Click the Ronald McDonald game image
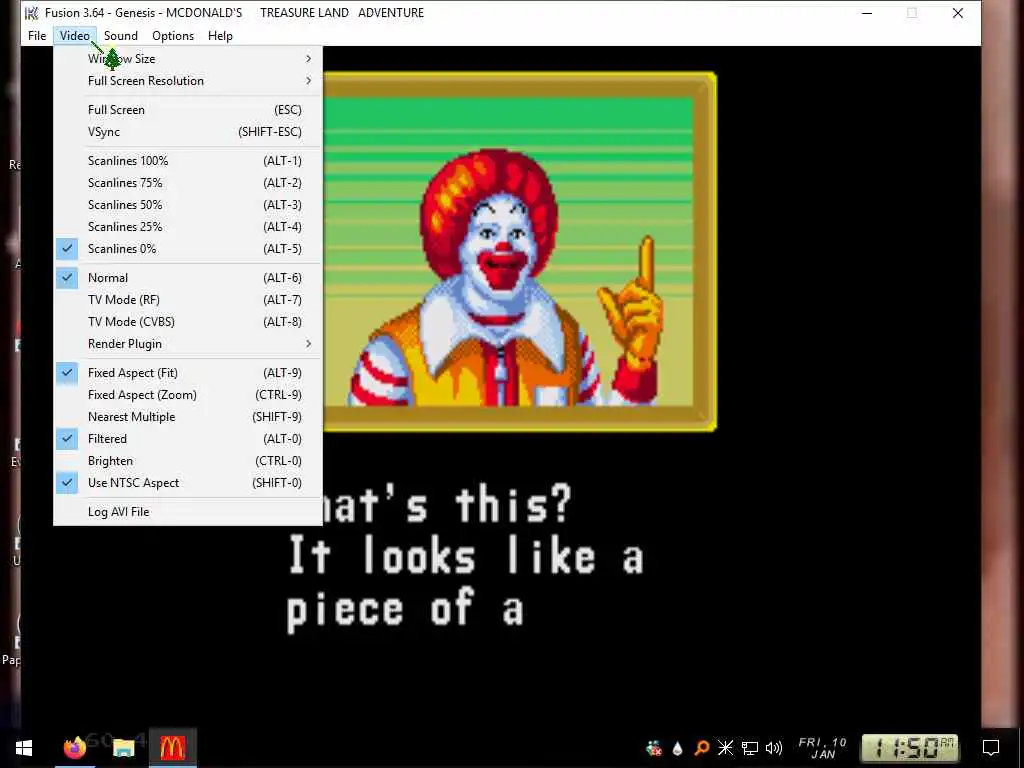The height and width of the screenshot is (768, 1024). click(520, 252)
